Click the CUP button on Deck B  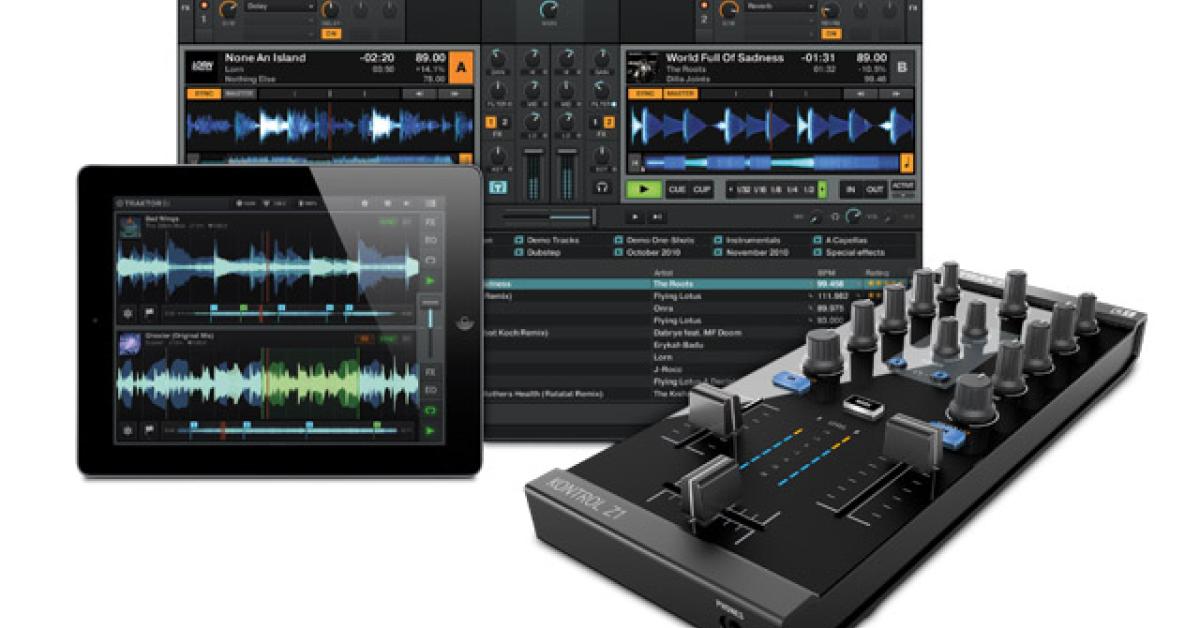point(702,189)
